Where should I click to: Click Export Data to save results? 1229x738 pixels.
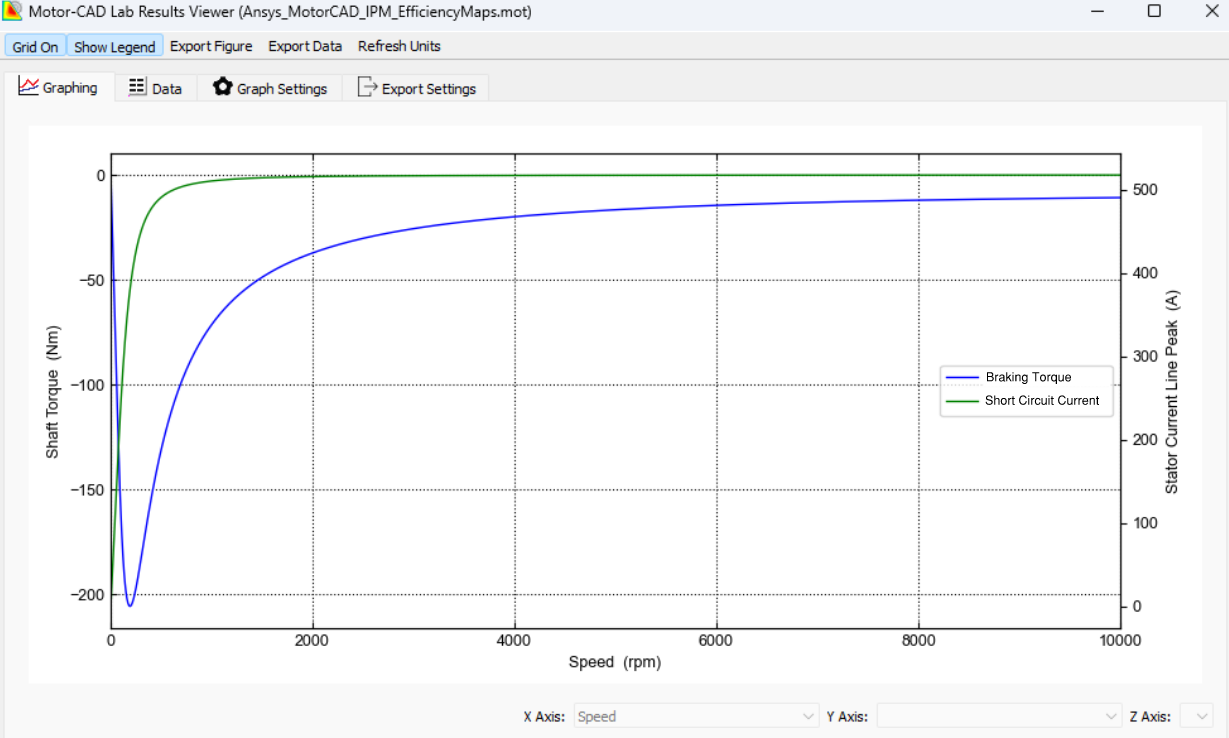305,46
